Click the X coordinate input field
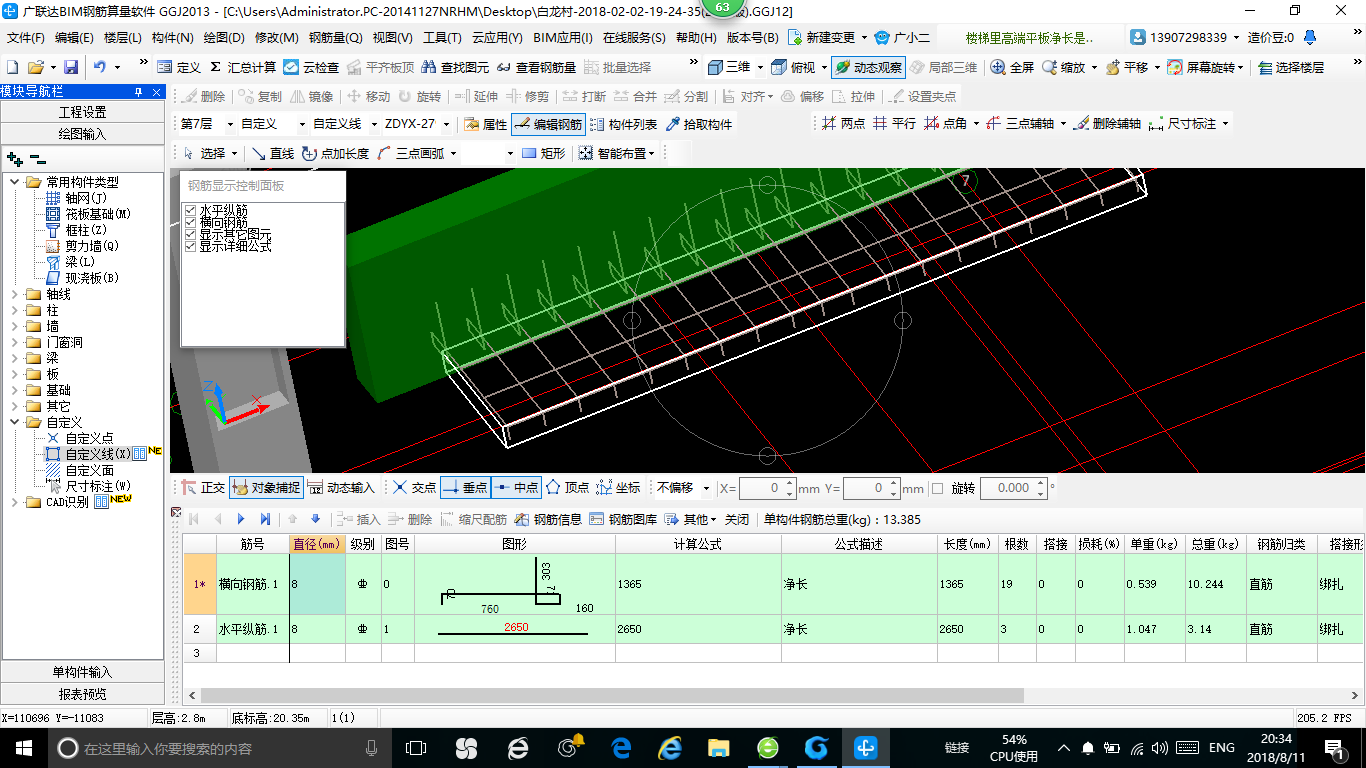This screenshot has width=1366, height=768. pyautogui.click(x=767, y=488)
